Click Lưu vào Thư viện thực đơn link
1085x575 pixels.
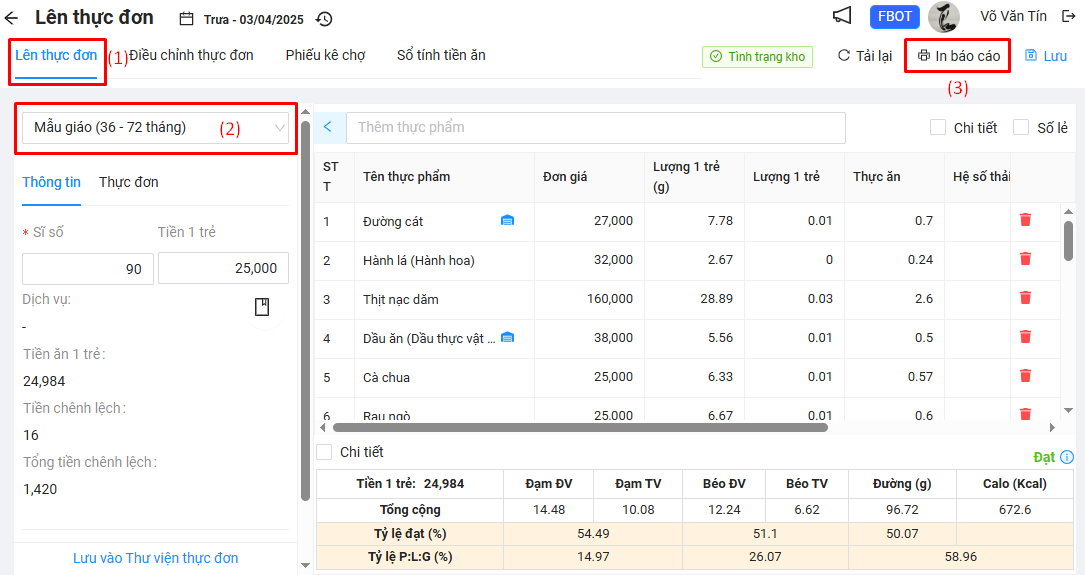(x=155, y=558)
